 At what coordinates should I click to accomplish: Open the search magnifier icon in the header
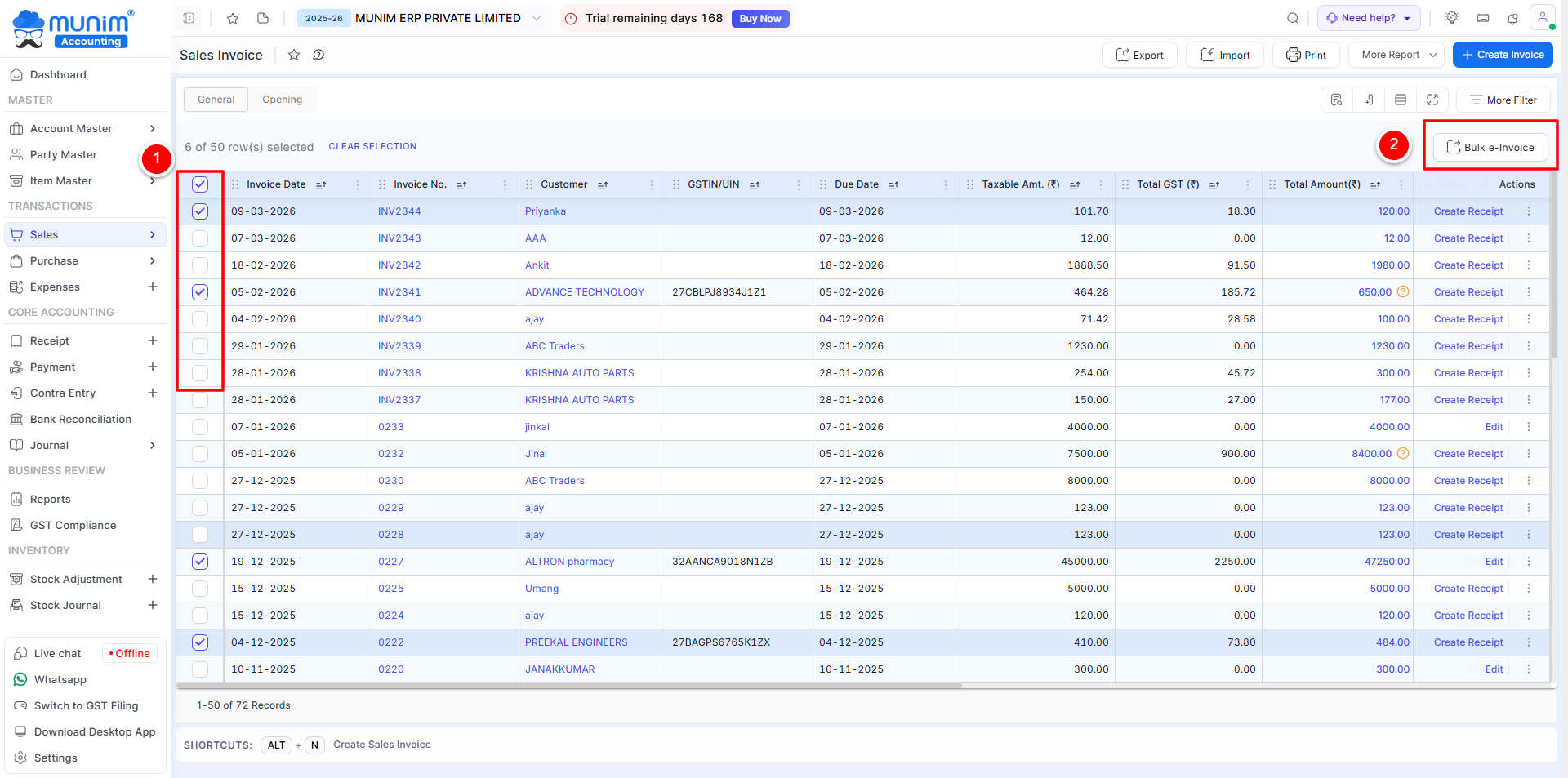tap(1293, 18)
